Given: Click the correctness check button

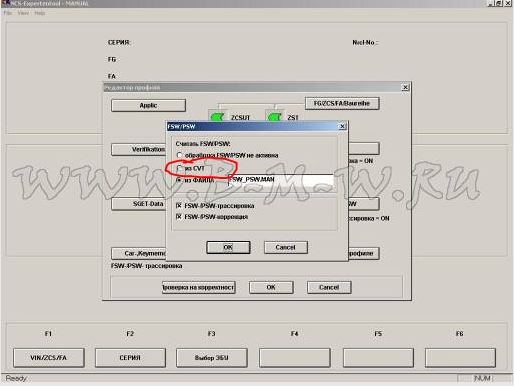Looking at the screenshot, I should (x=199, y=287).
